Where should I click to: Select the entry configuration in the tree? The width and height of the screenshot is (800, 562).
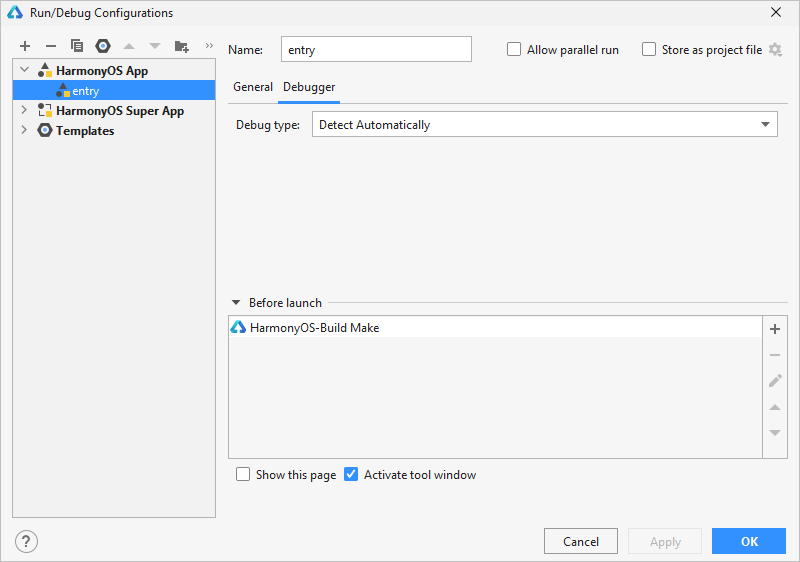pyautogui.click(x=114, y=90)
